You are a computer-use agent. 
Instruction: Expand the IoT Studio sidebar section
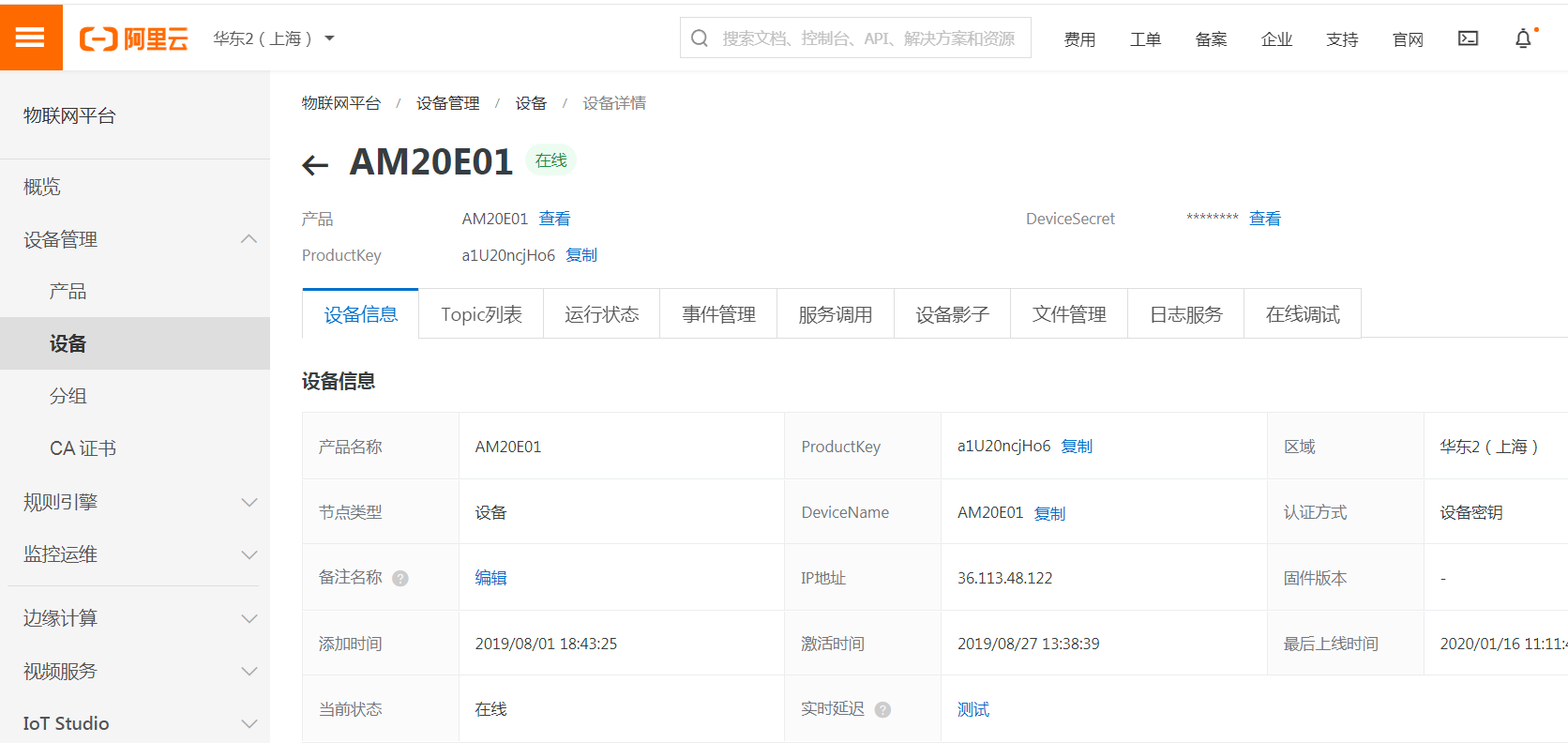pos(249,723)
